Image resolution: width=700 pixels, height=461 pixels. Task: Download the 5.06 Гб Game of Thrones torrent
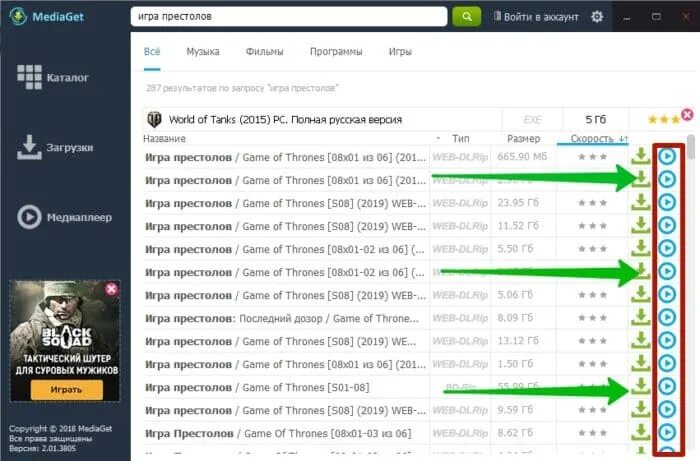tap(641, 294)
